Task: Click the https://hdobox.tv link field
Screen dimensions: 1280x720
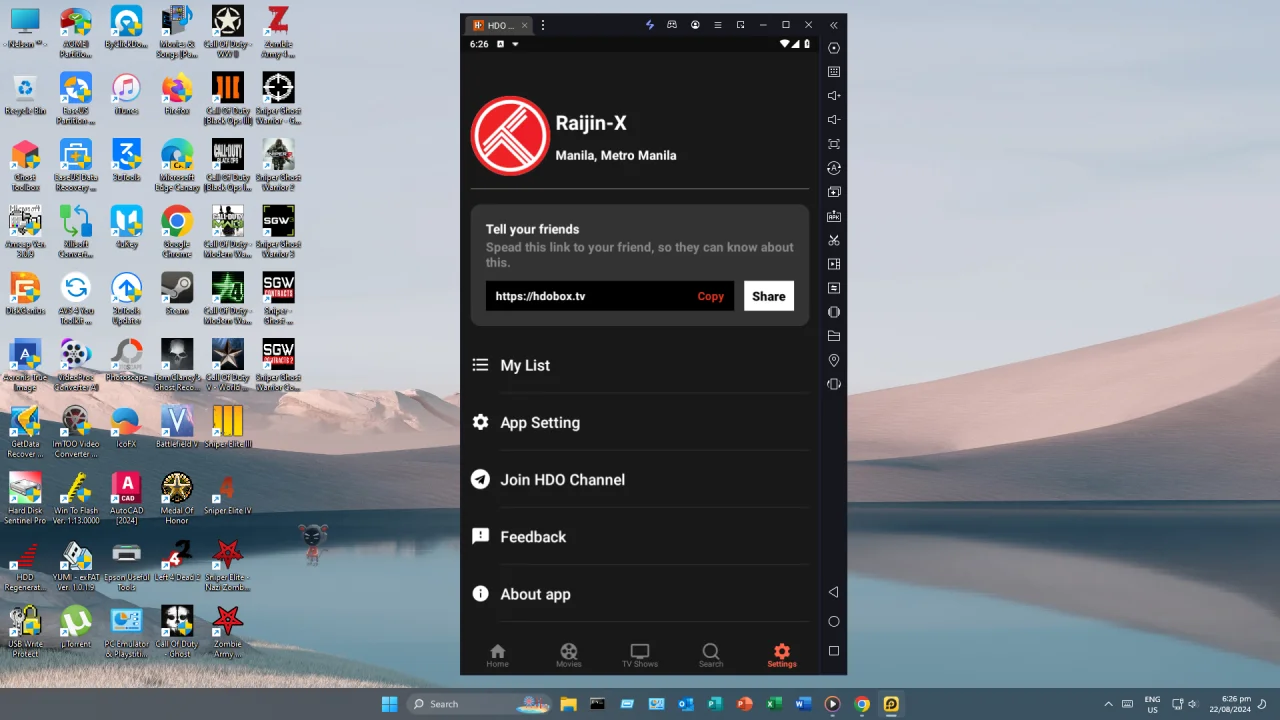Action: coord(610,296)
